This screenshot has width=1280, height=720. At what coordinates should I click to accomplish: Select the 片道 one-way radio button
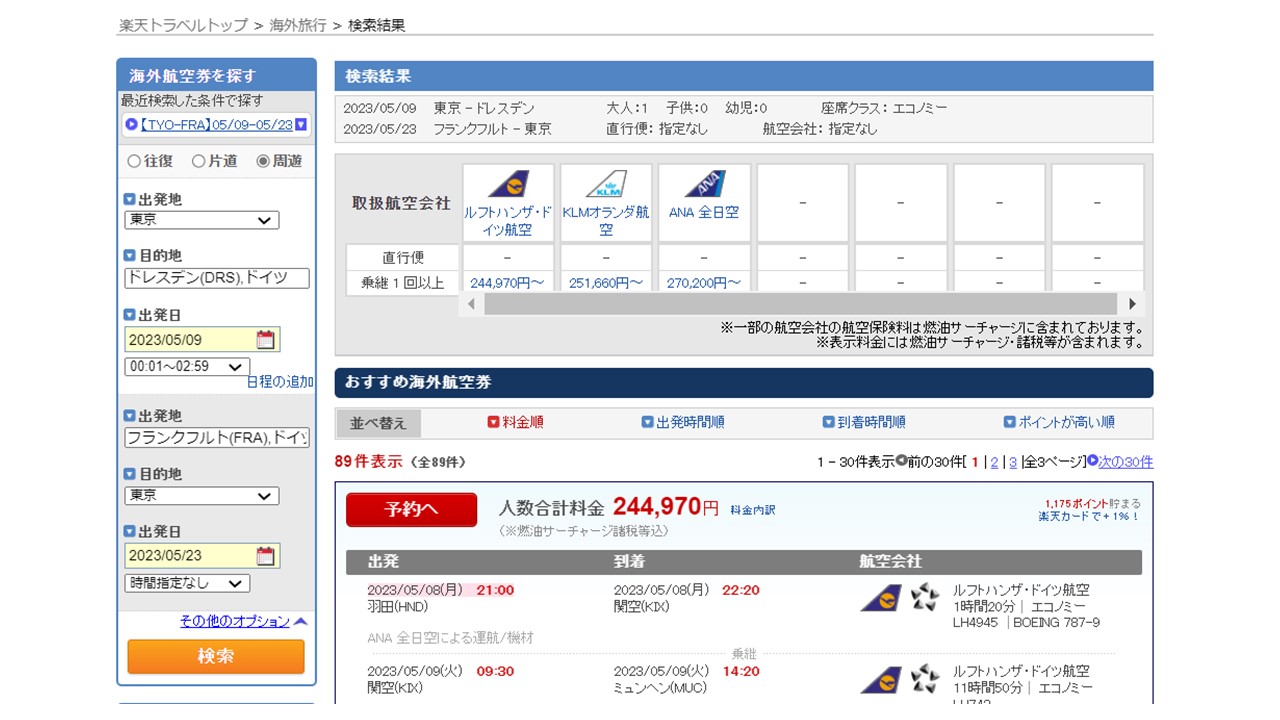[198, 161]
